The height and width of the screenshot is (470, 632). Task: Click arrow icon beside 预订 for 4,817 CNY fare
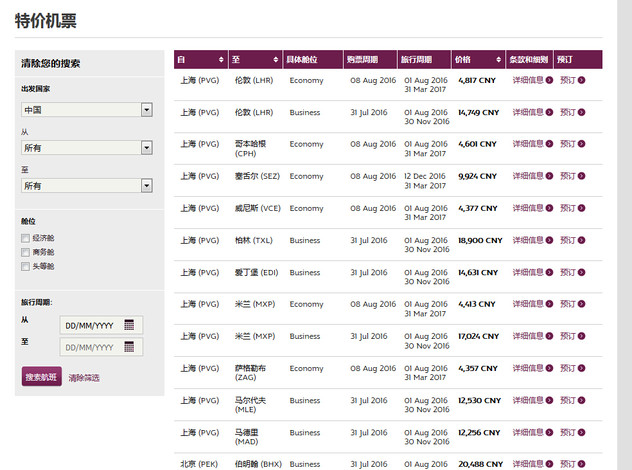[x=581, y=80]
